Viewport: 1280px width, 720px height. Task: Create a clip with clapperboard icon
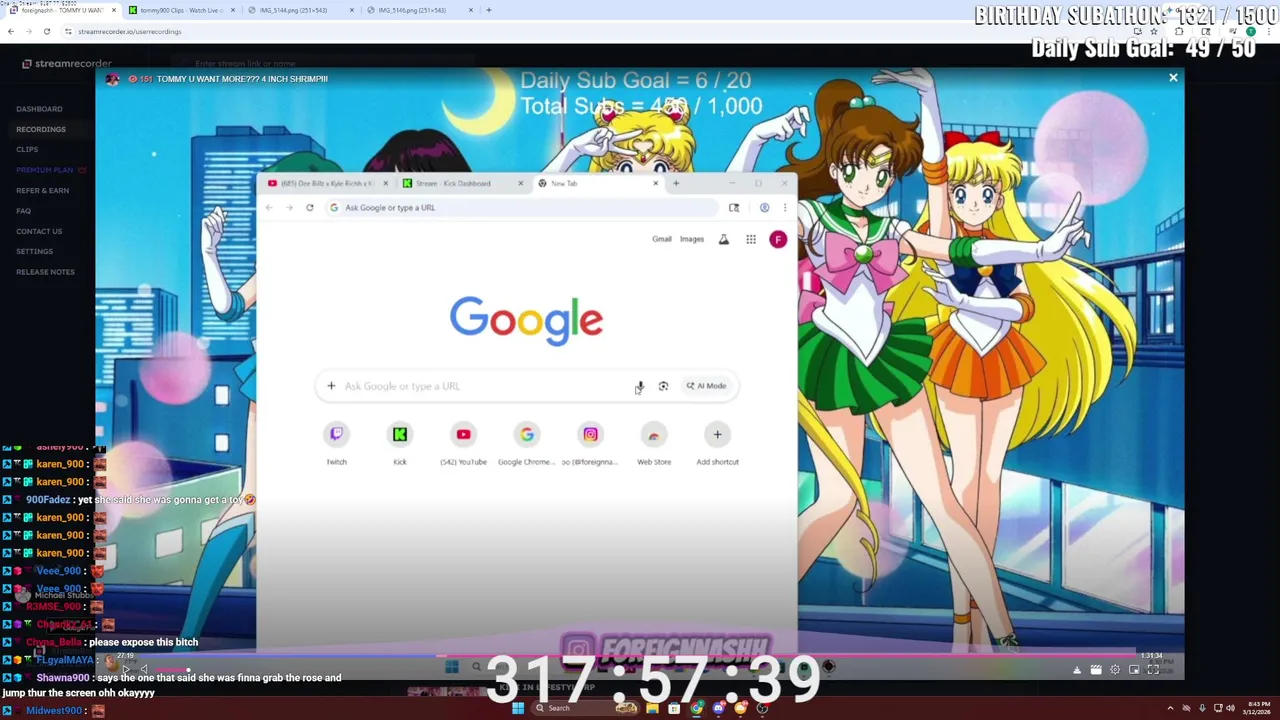[x=1096, y=670]
